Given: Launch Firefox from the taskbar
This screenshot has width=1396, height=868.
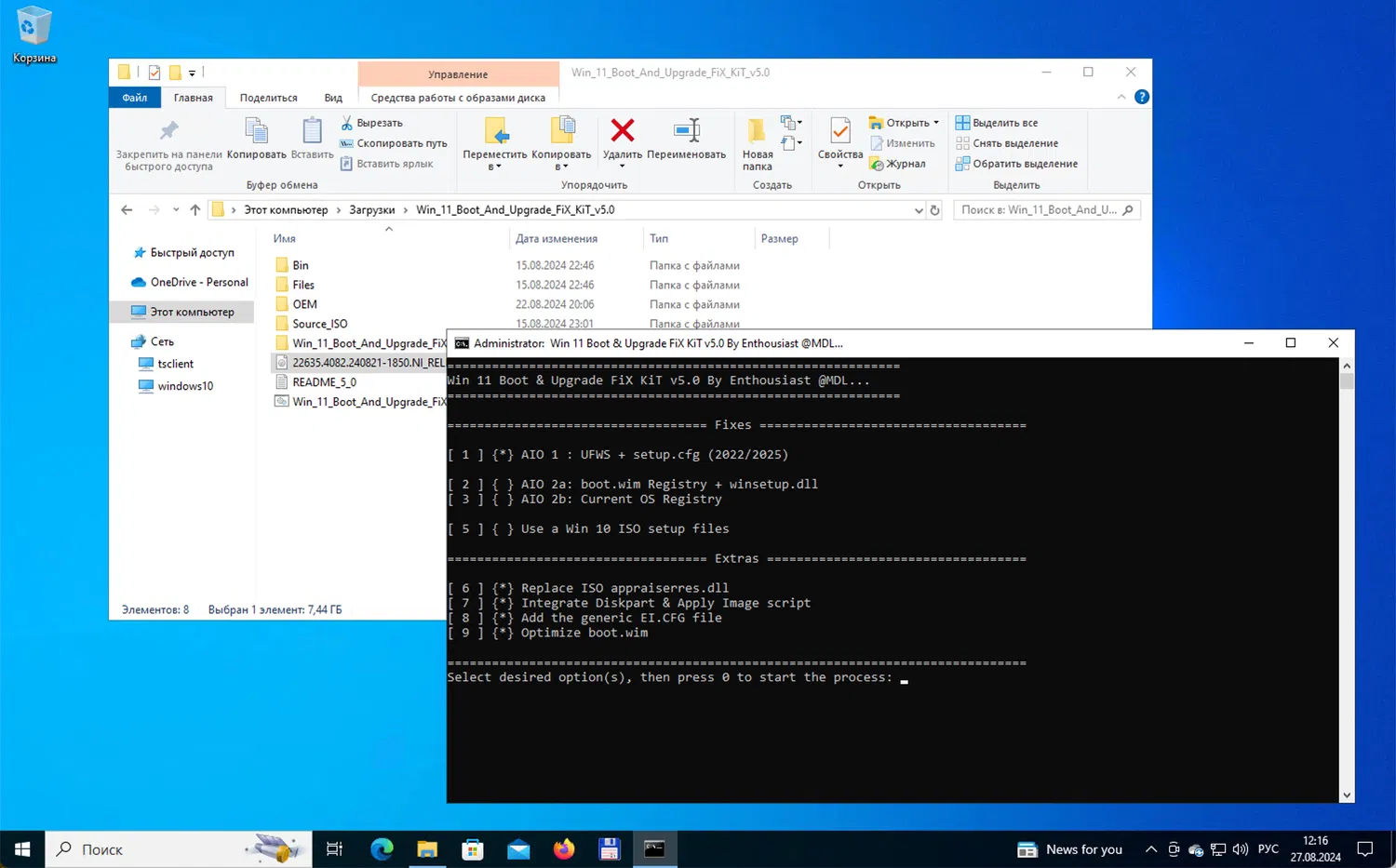Looking at the screenshot, I should (x=564, y=848).
